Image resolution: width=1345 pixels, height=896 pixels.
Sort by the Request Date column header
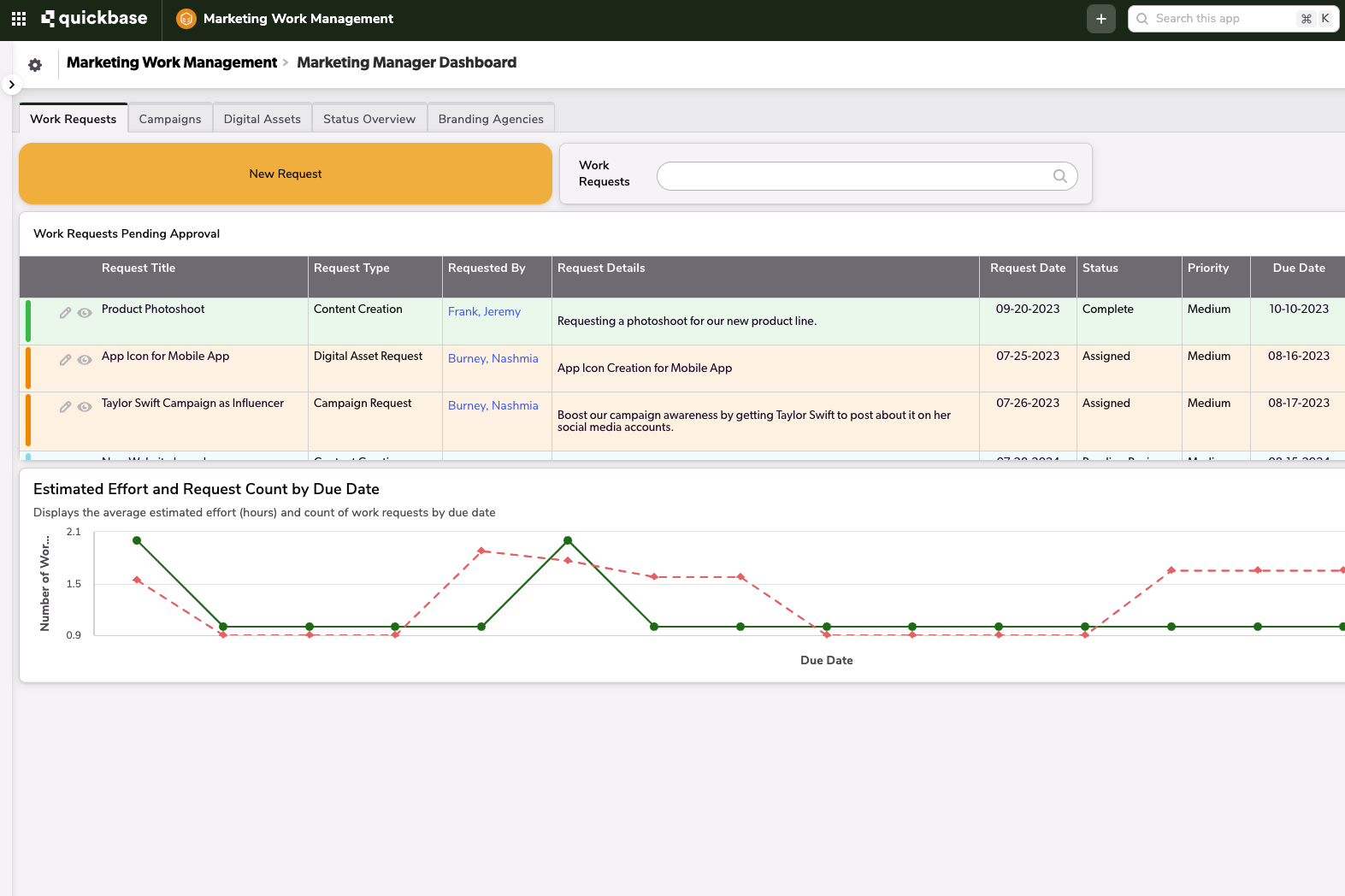pos(1027,268)
